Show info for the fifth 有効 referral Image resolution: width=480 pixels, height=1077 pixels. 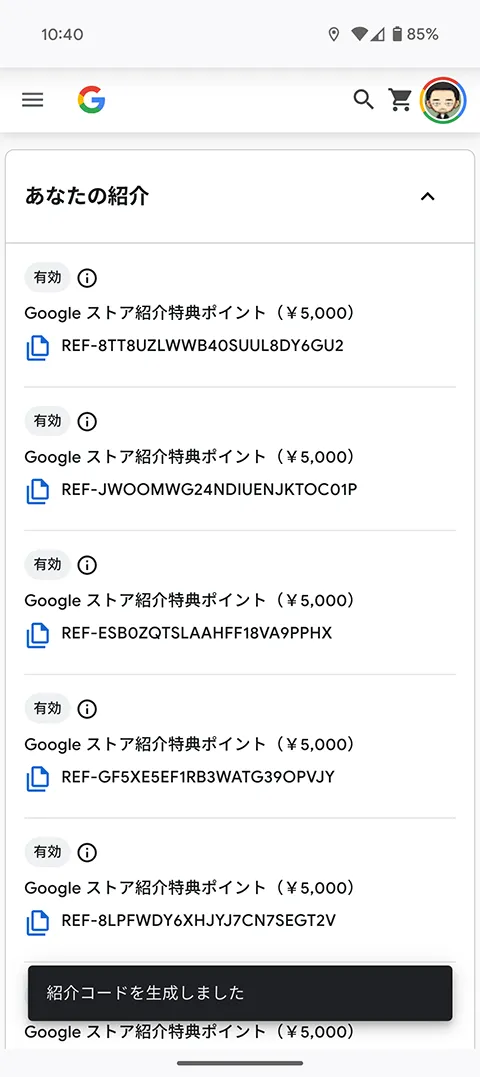click(x=87, y=852)
